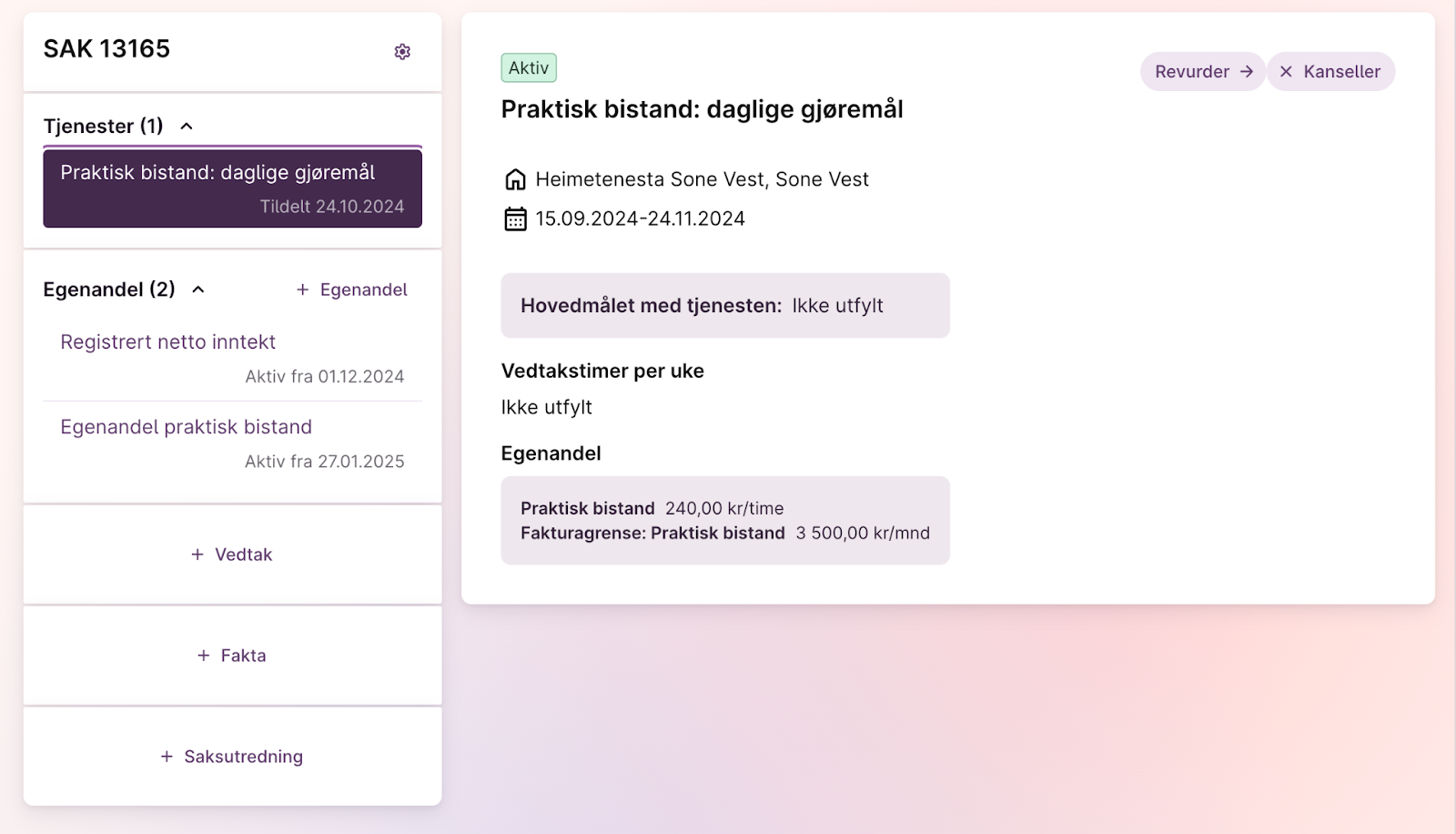
Task: Click the X icon in Kanseller button
Action: pos(1286,71)
